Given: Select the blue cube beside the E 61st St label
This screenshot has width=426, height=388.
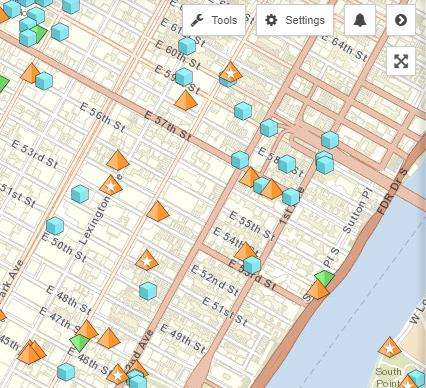Looking at the screenshot, I should tap(187, 46).
